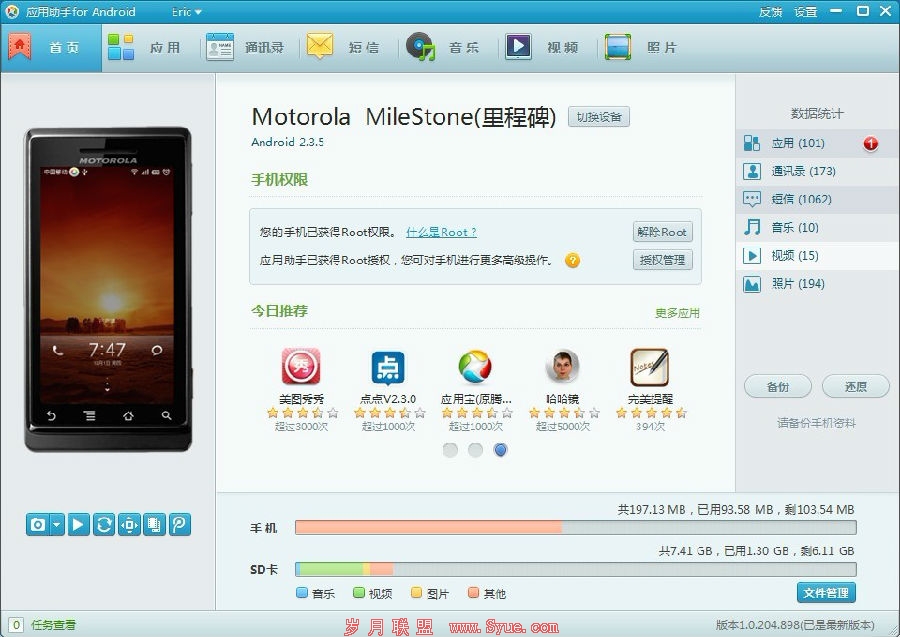Click the 切换设备 switch device button

(599, 117)
